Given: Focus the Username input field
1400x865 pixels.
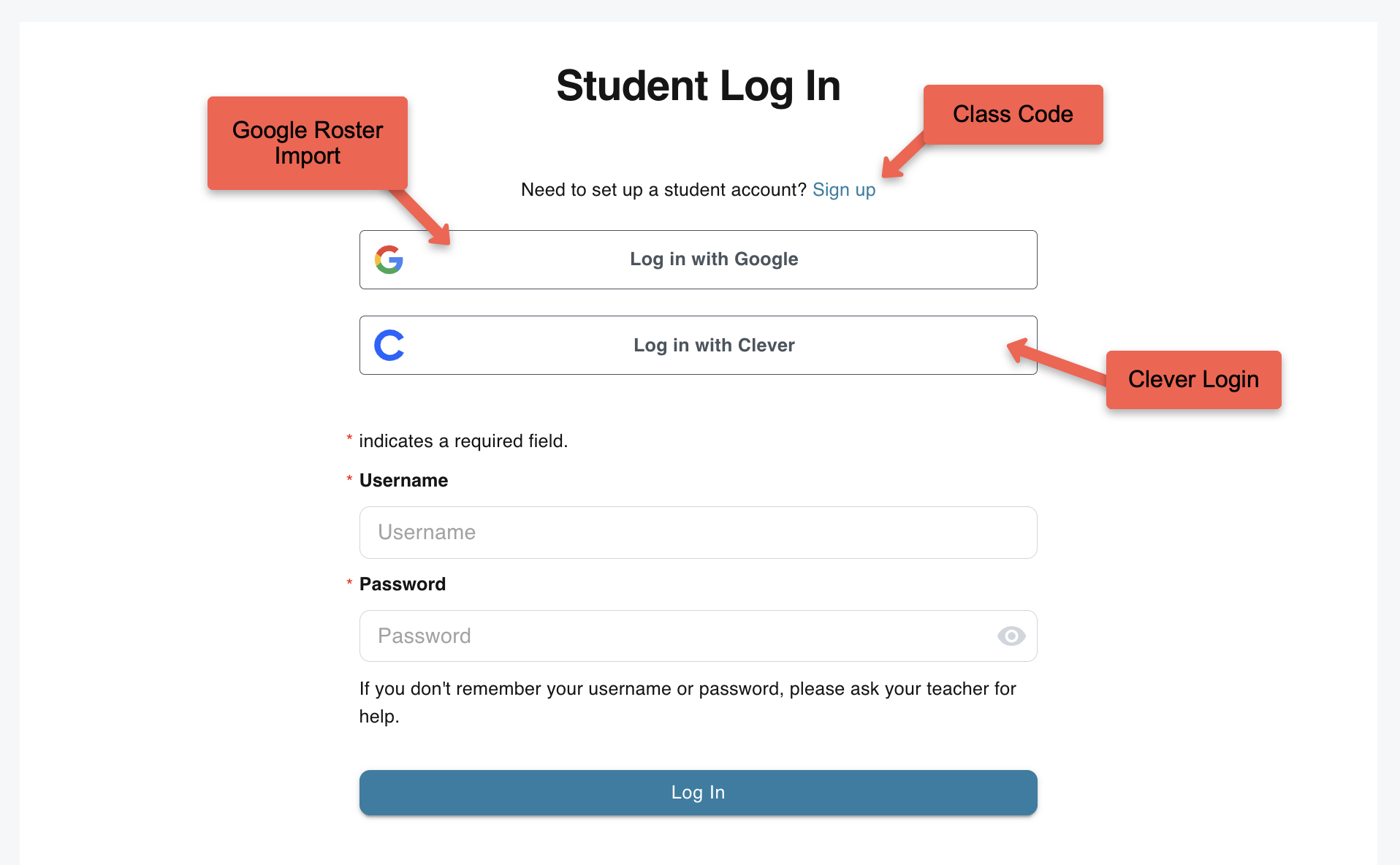Looking at the screenshot, I should [x=698, y=533].
